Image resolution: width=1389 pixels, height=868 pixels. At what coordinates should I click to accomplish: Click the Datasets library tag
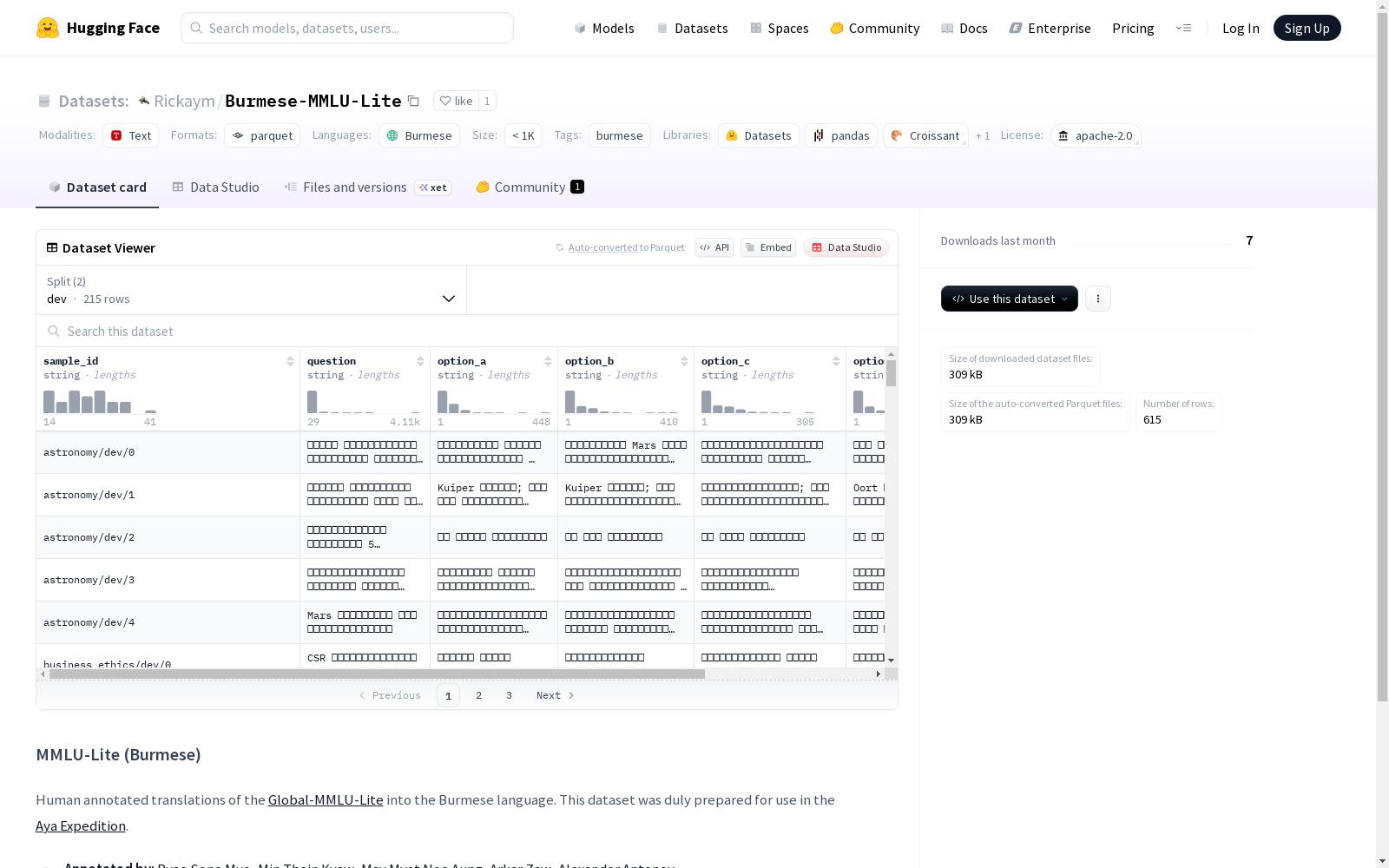tap(759, 135)
